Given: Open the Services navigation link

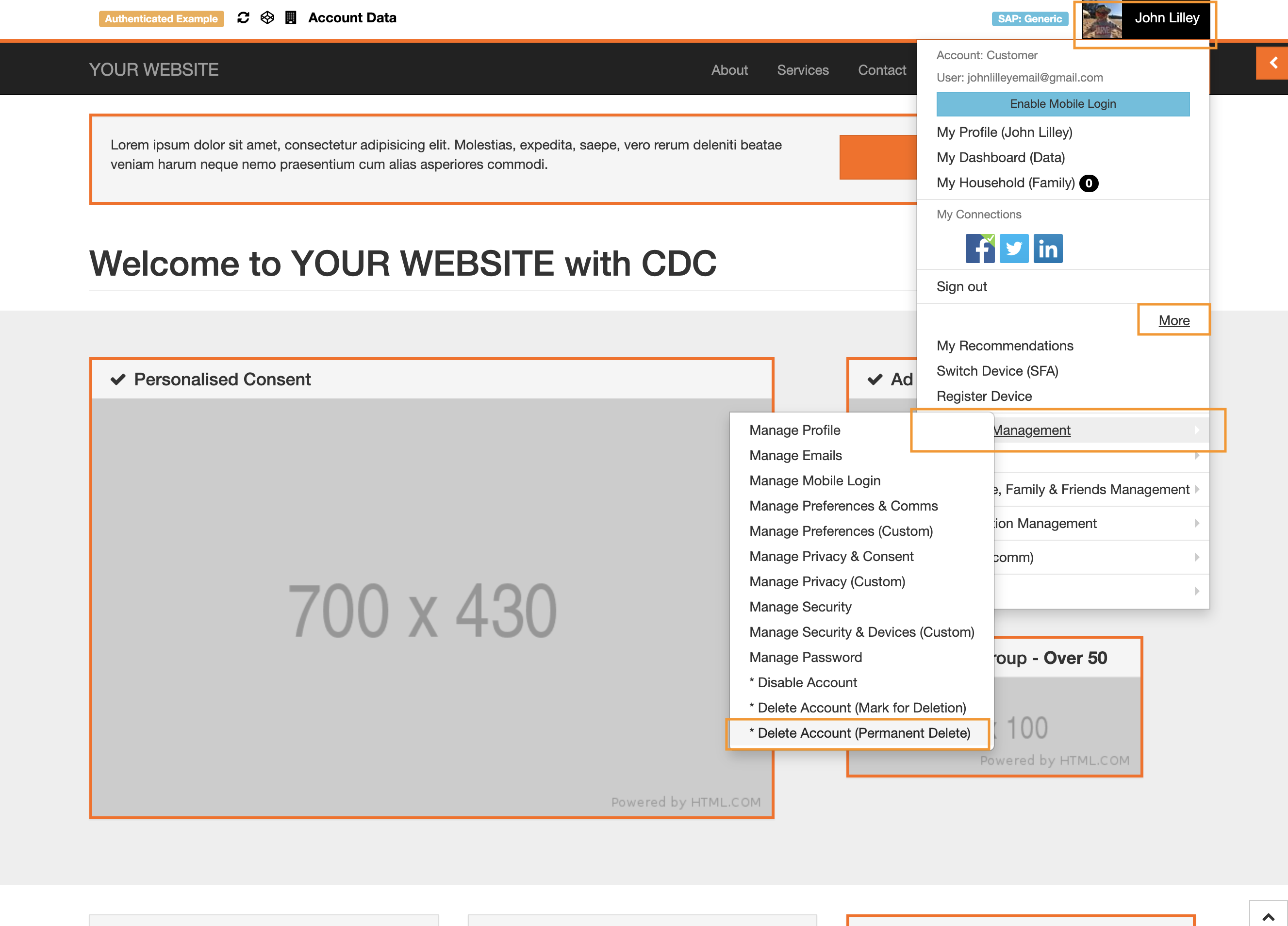Looking at the screenshot, I should (802, 70).
